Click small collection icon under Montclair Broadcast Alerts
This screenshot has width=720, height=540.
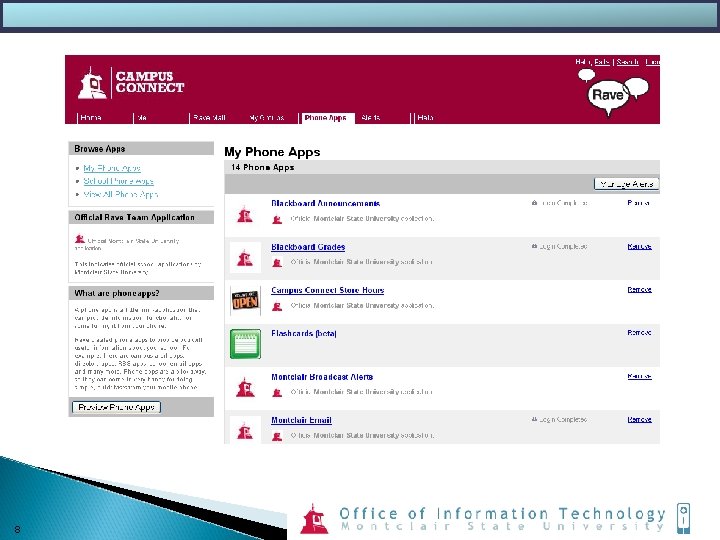[x=277, y=393]
